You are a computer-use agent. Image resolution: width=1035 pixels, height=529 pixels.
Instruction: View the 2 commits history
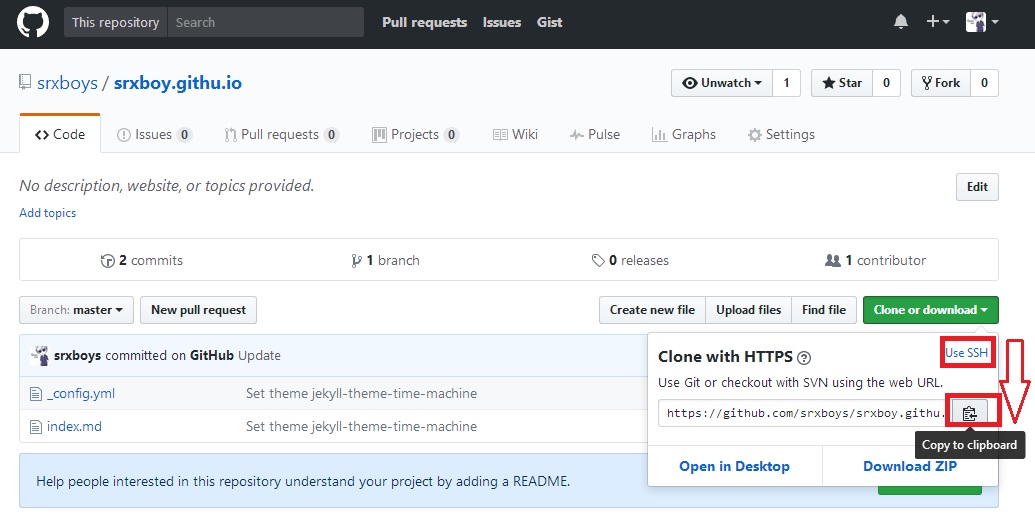point(141,260)
